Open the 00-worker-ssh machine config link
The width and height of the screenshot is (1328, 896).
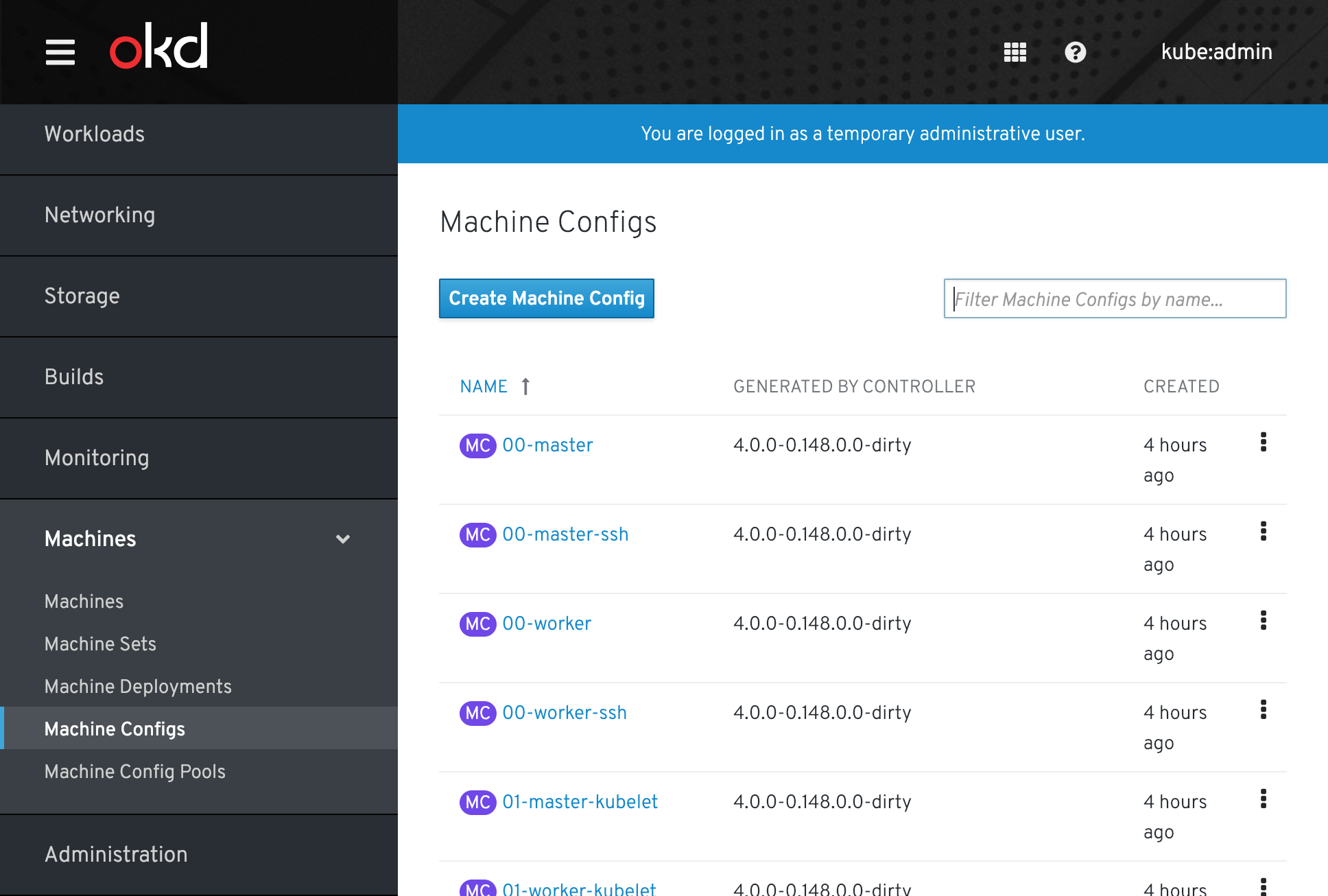pos(564,713)
